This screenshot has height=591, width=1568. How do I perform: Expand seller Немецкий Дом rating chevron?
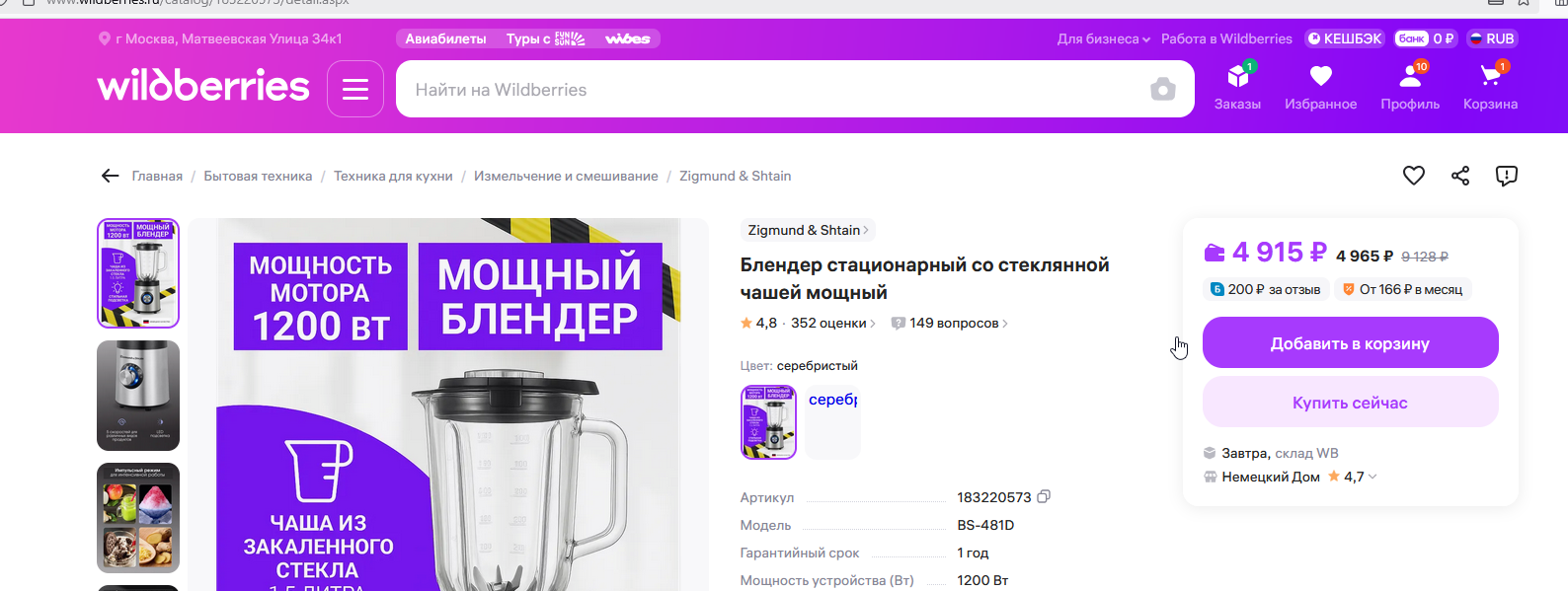tap(1372, 477)
